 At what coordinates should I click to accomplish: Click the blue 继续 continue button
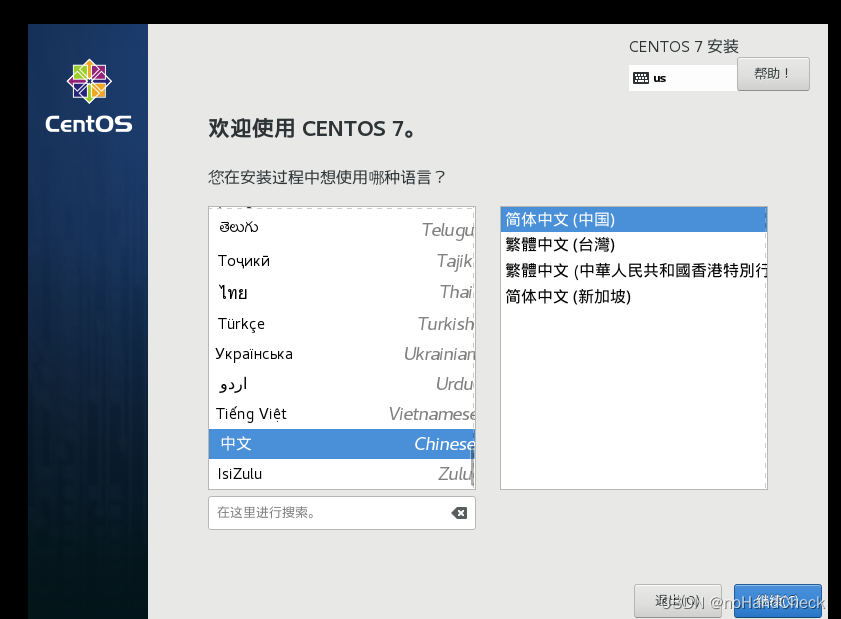pos(778,601)
